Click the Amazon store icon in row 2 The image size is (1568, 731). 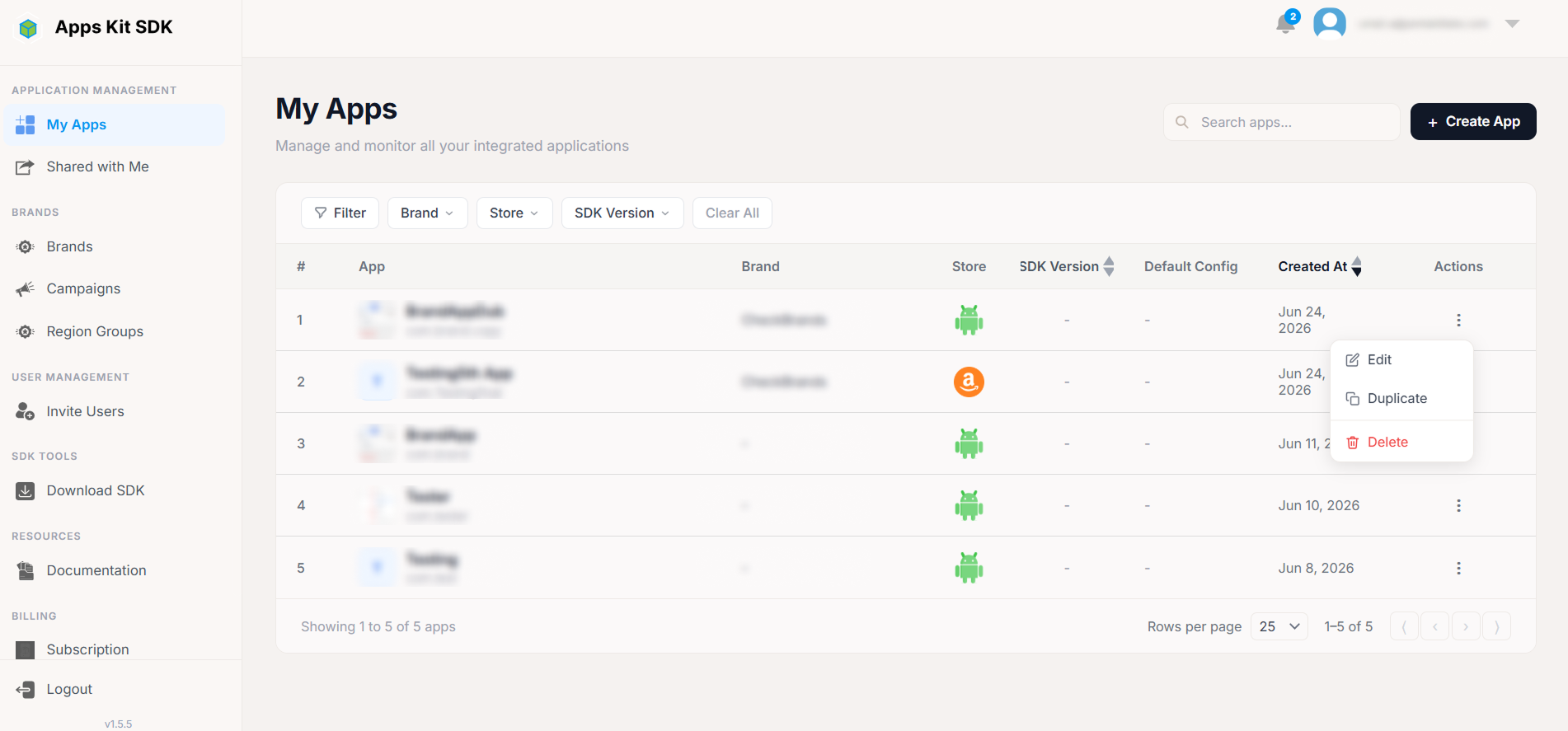tap(969, 382)
